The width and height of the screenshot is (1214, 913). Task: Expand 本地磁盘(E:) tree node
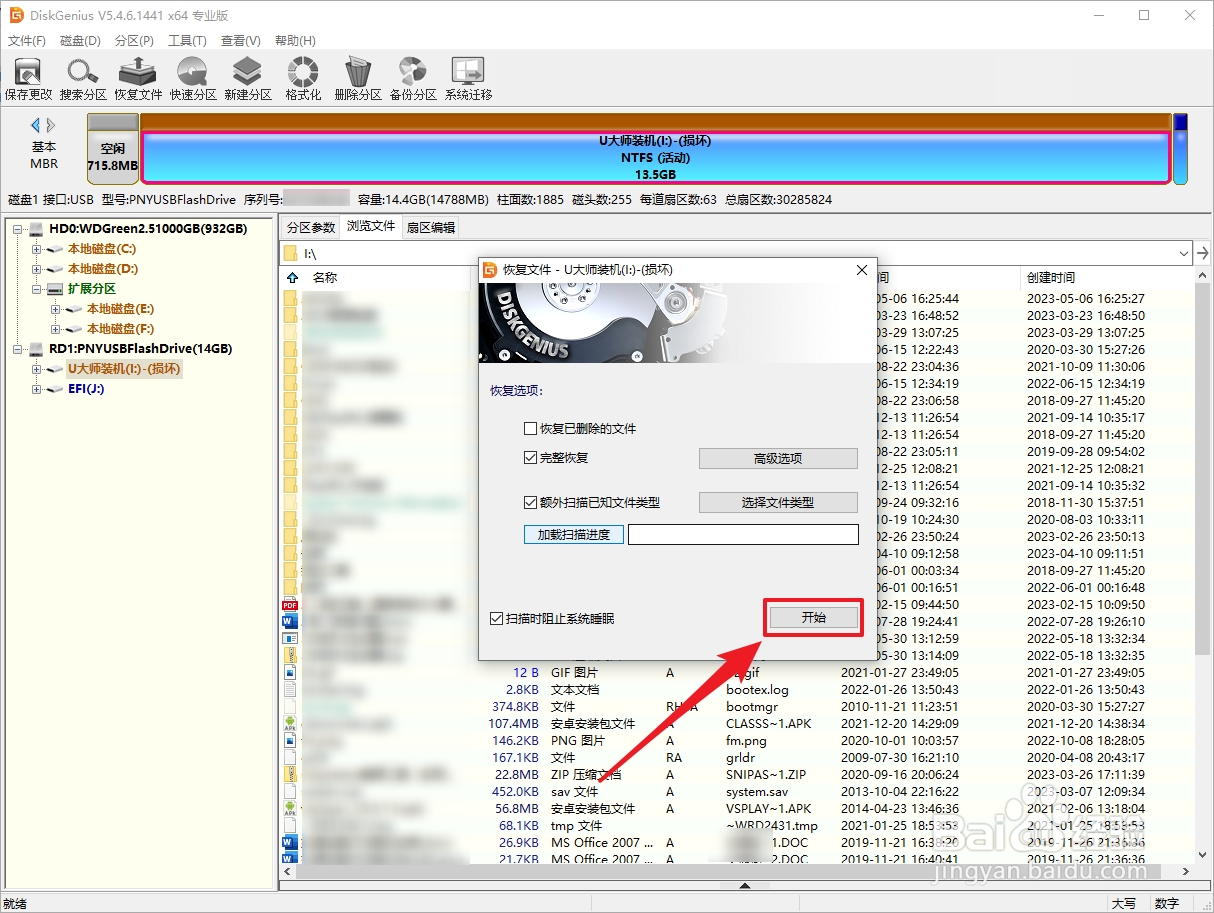pyautogui.click(x=56, y=309)
